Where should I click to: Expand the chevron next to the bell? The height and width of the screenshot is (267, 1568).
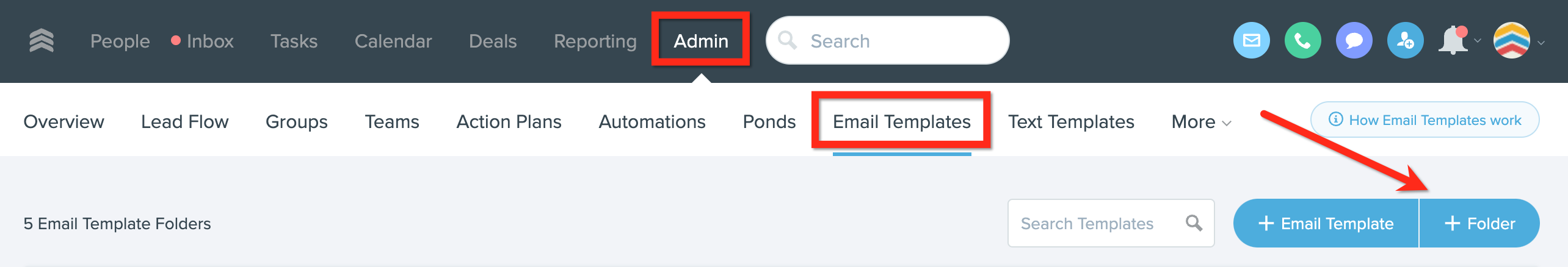(x=1478, y=41)
